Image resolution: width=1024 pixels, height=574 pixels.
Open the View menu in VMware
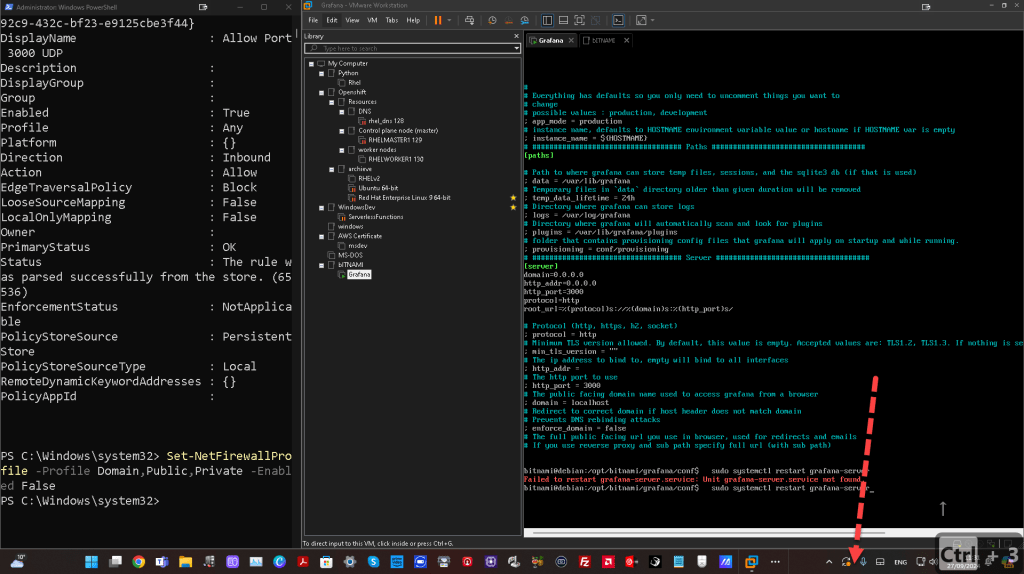[352, 20]
